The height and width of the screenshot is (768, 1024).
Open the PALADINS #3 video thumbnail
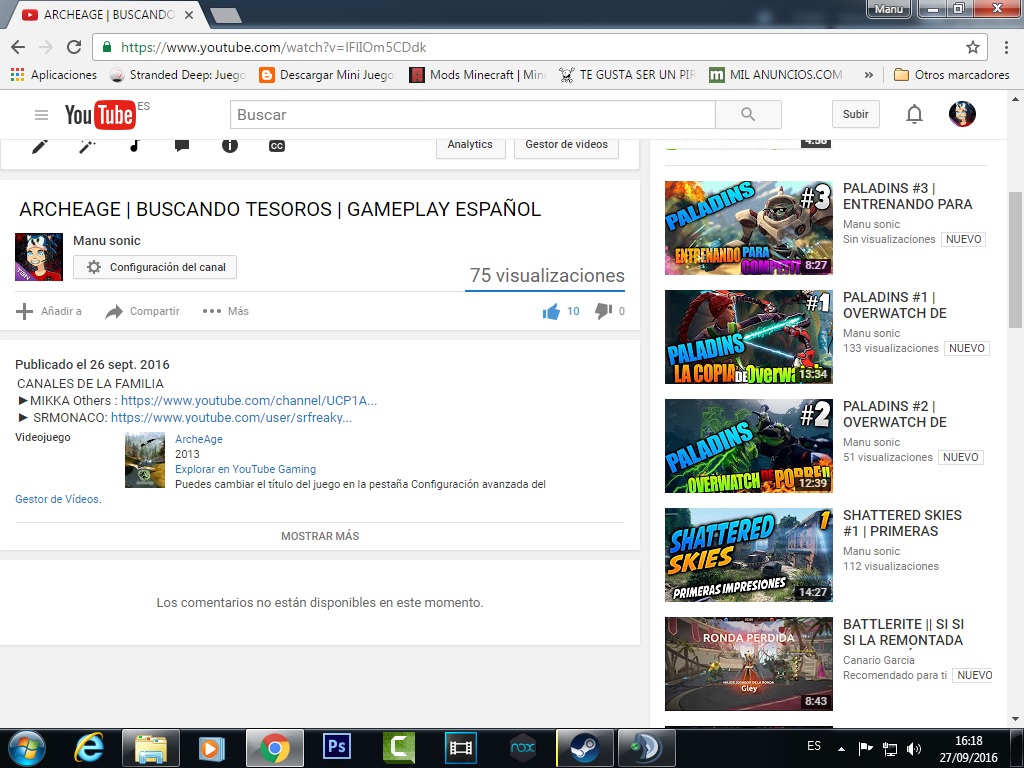tap(748, 228)
